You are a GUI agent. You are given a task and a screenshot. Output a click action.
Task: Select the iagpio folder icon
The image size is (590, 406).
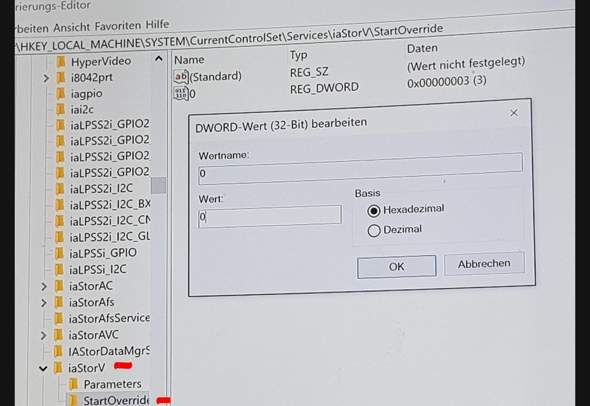tap(61, 94)
